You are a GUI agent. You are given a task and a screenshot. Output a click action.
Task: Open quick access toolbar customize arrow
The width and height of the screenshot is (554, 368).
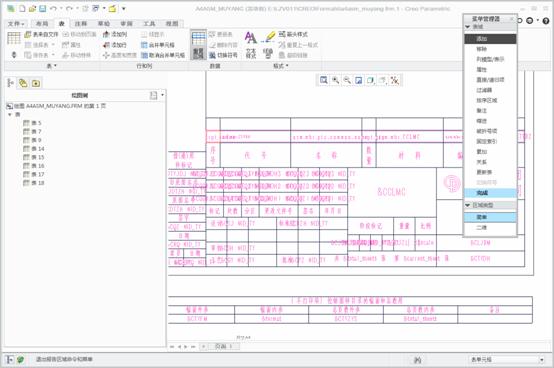pyautogui.click(x=124, y=8)
